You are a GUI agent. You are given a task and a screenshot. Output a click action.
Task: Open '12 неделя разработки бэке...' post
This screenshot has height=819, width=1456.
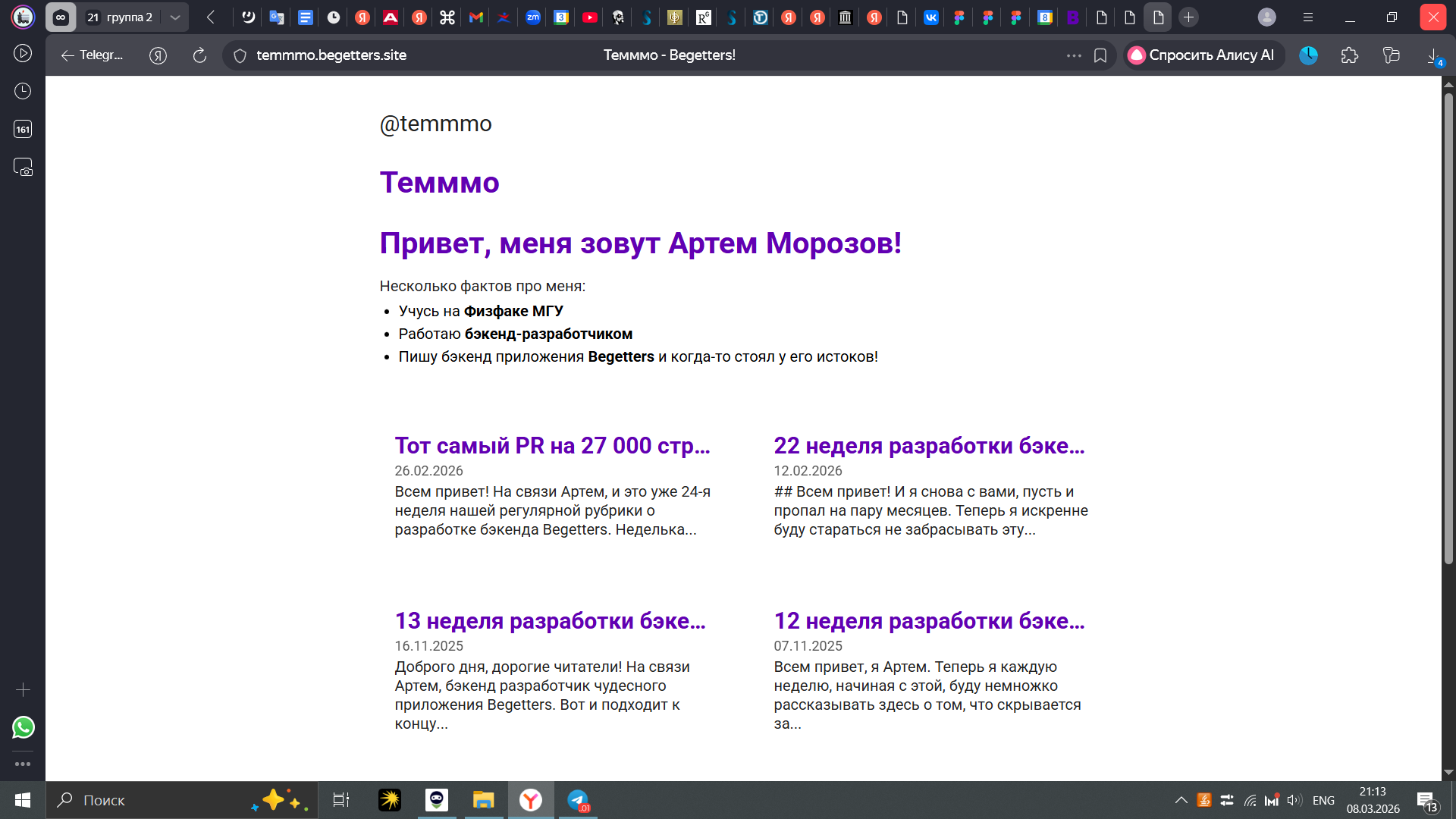[x=929, y=621]
